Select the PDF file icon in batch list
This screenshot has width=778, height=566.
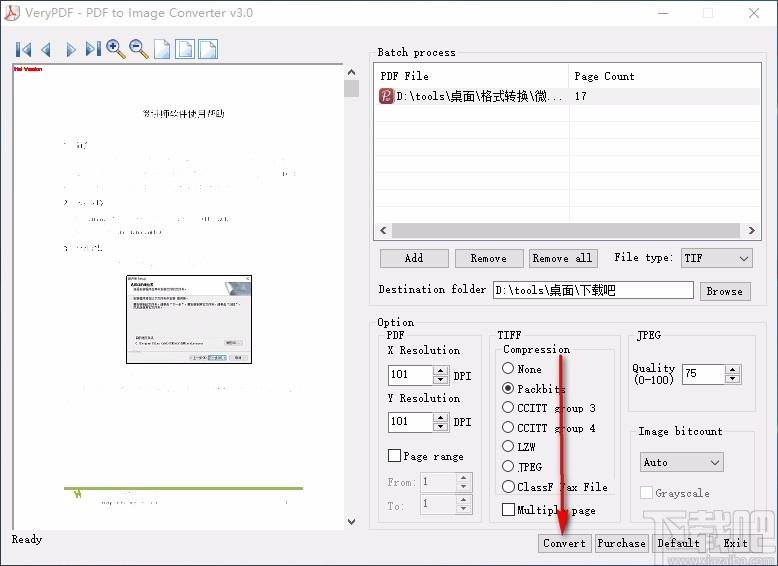(386, 96)
